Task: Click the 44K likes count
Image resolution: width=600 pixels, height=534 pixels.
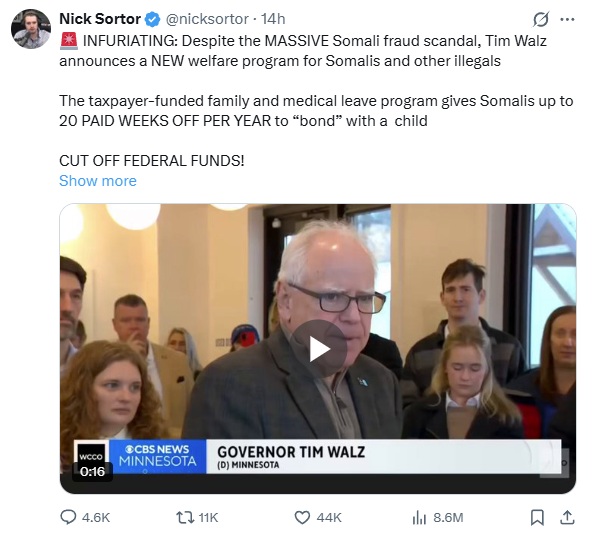Action: [x=329, y=518]
